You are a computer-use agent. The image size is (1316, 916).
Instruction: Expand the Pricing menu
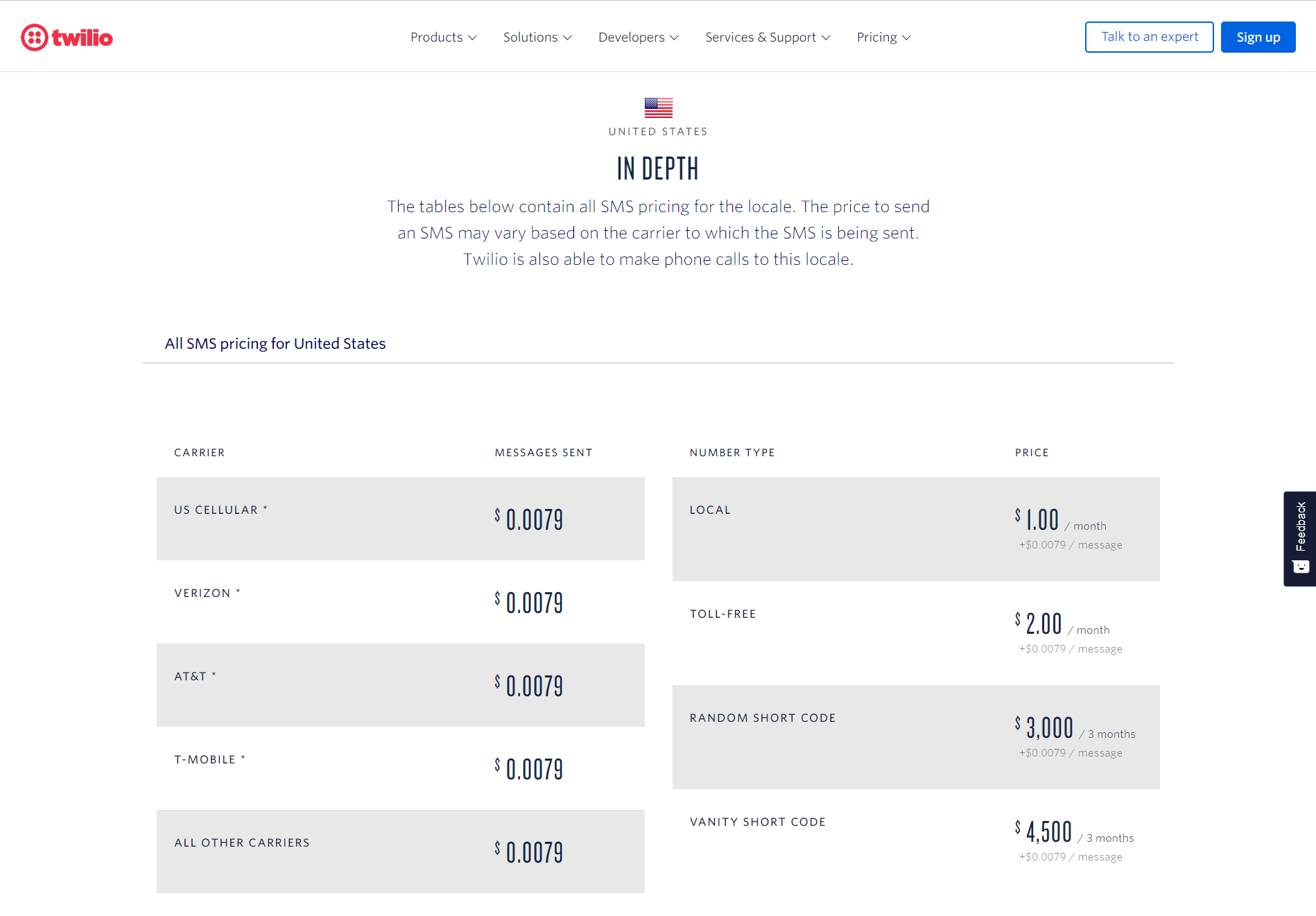tap(883, 37)
